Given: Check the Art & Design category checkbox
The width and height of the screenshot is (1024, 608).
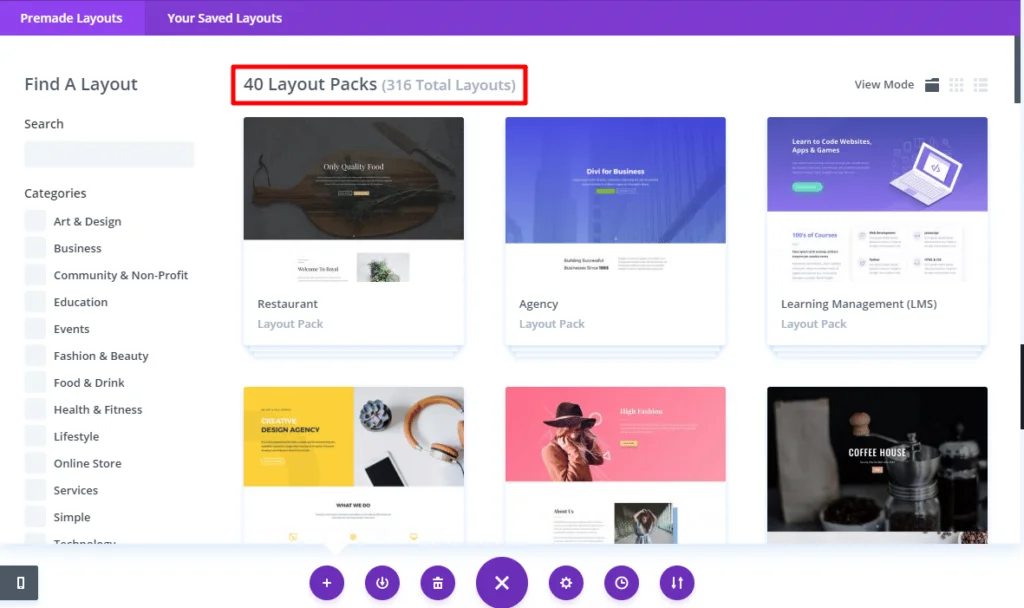Looking at the screenshot, I should click(35, 221).
